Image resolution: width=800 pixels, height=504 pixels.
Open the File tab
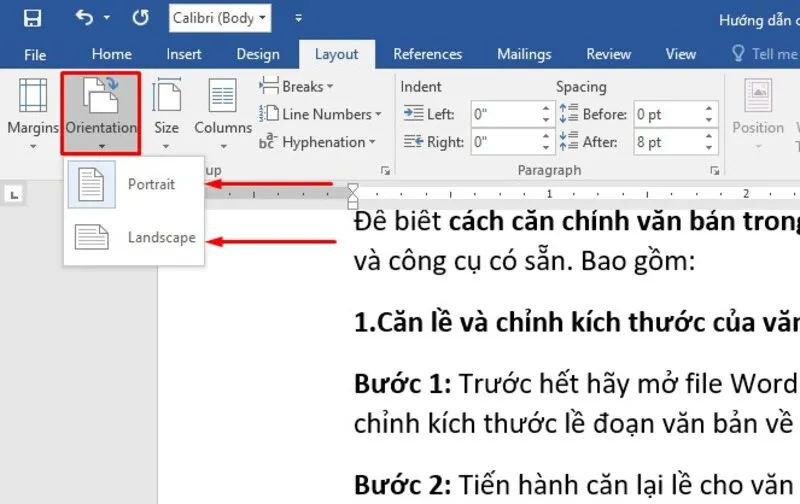tap(35, 55)
